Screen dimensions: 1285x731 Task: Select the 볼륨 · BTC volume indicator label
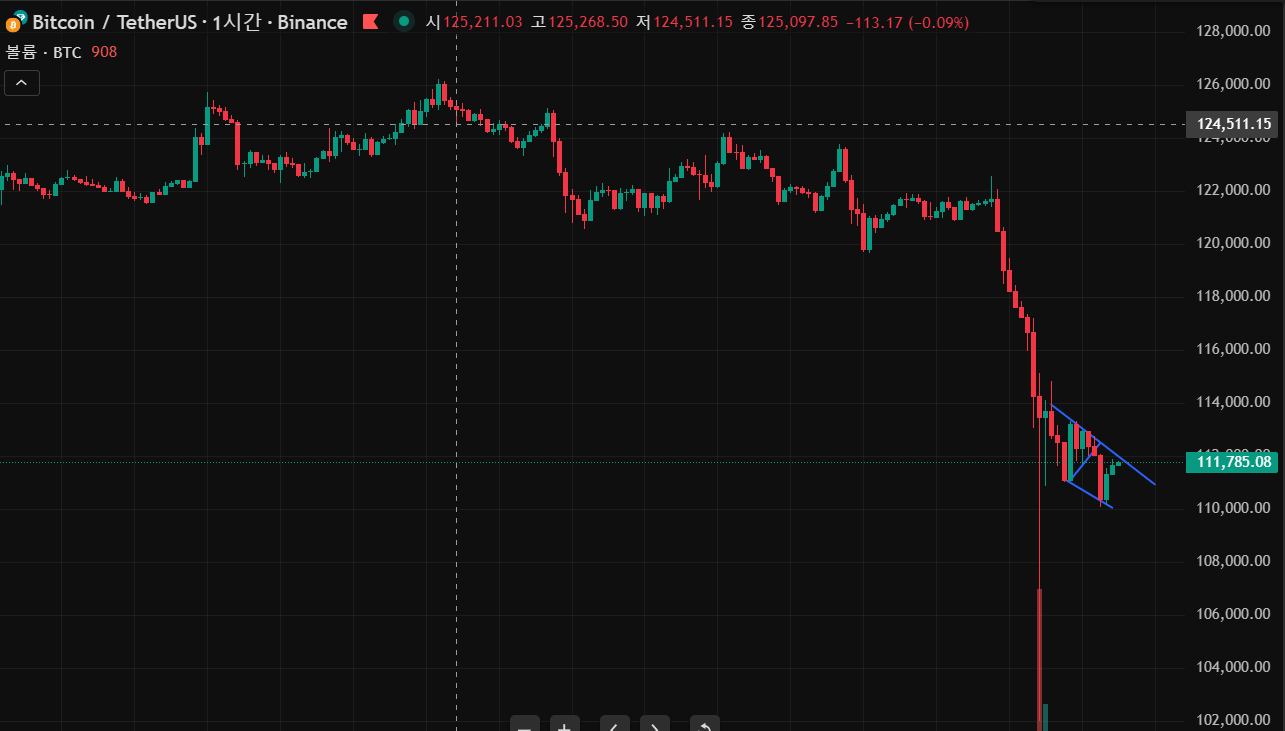44,52
